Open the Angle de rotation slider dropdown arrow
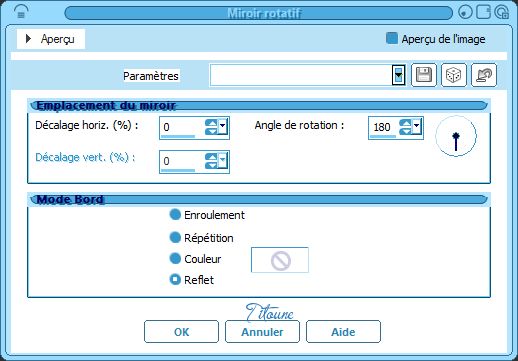 point(417,127)
